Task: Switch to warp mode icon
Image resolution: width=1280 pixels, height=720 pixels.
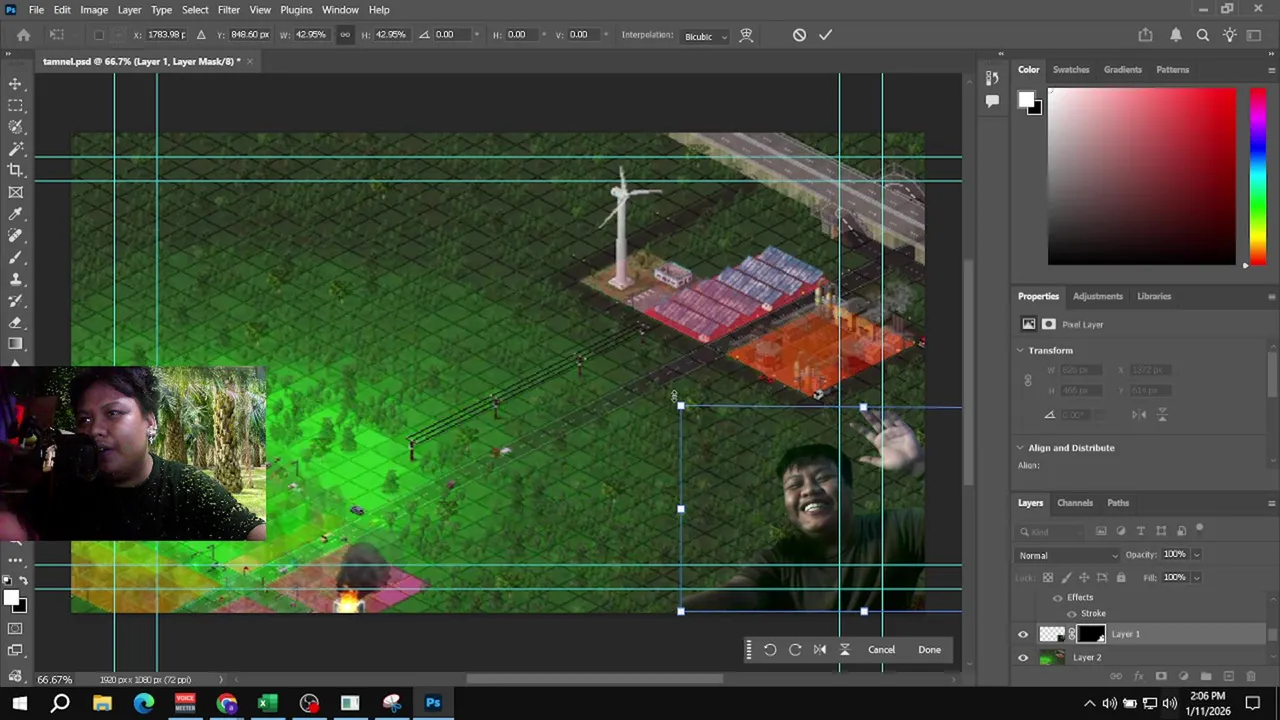Action: coord(746,35)
